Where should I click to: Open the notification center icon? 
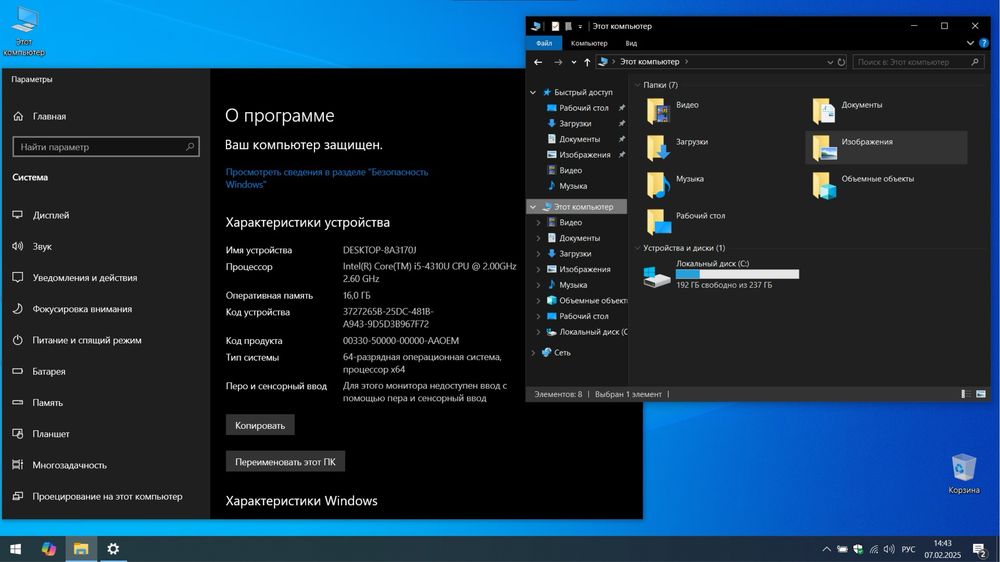click(x=980, y=549)
